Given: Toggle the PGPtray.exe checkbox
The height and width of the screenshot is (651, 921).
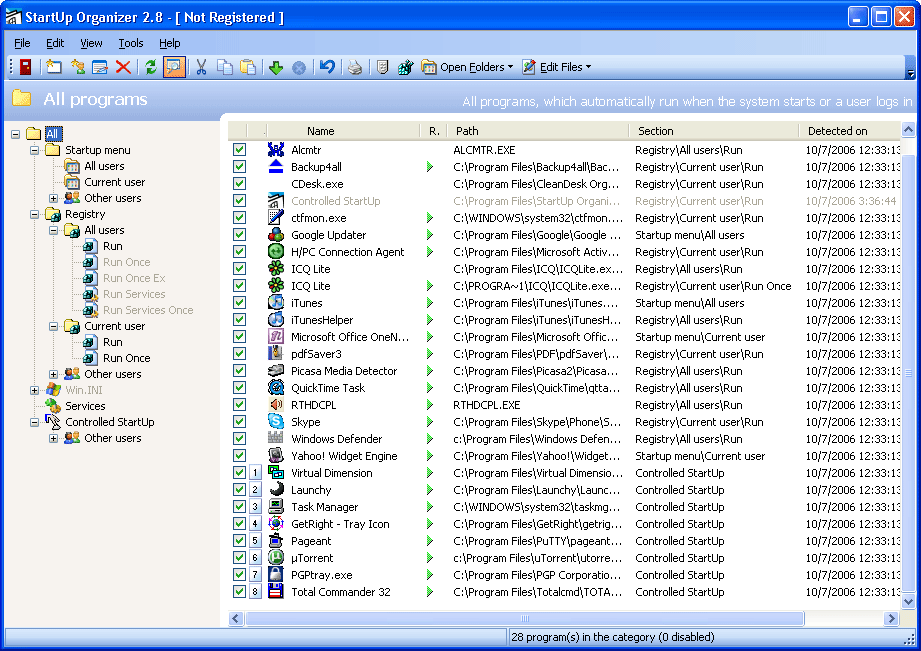Looking at the screenshot, I should click(239, 575).
